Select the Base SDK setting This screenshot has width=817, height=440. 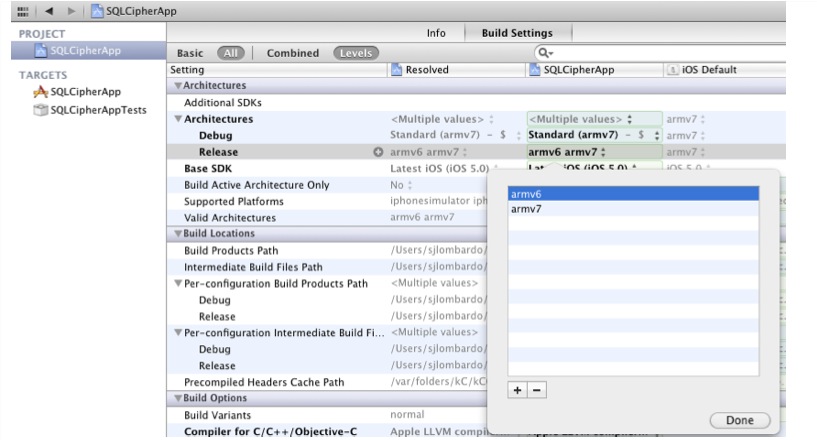[208, 168]
